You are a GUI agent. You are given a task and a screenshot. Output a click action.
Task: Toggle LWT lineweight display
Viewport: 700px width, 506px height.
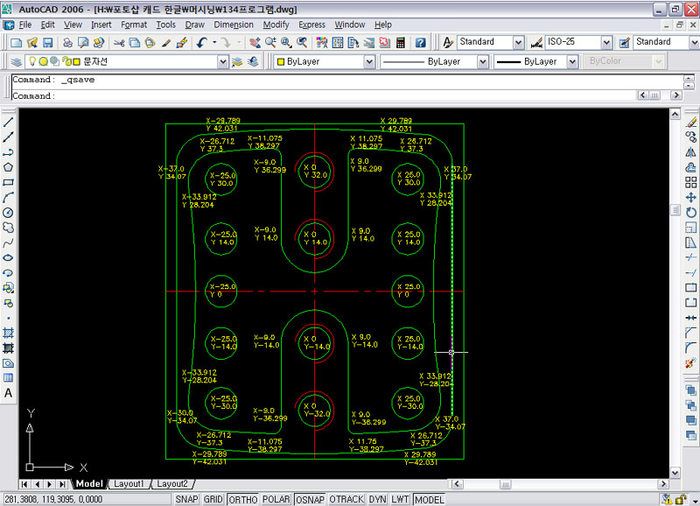pyautogui.click(x=400, y=499)
